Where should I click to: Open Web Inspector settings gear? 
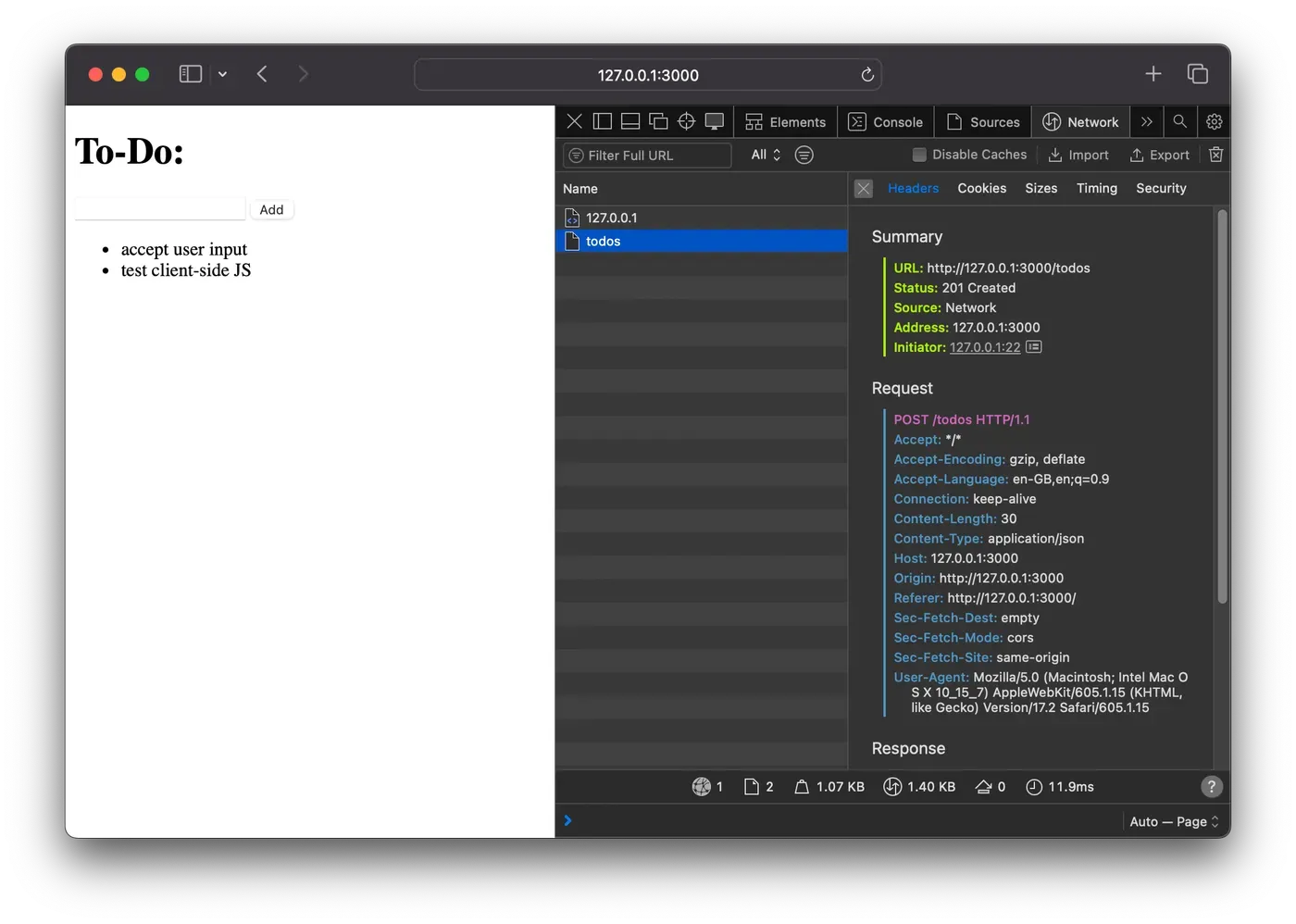point(1215,121)
